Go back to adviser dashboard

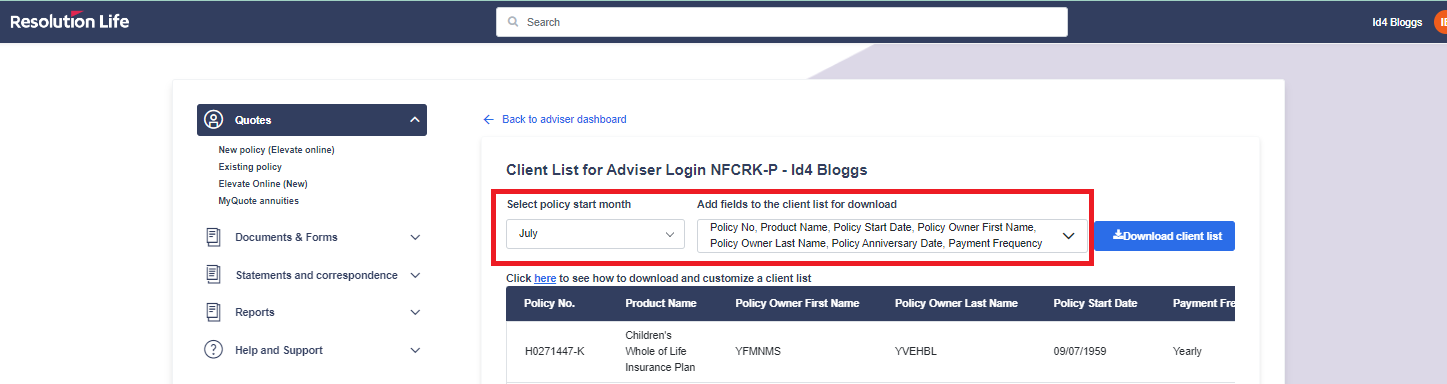point(564,119)
